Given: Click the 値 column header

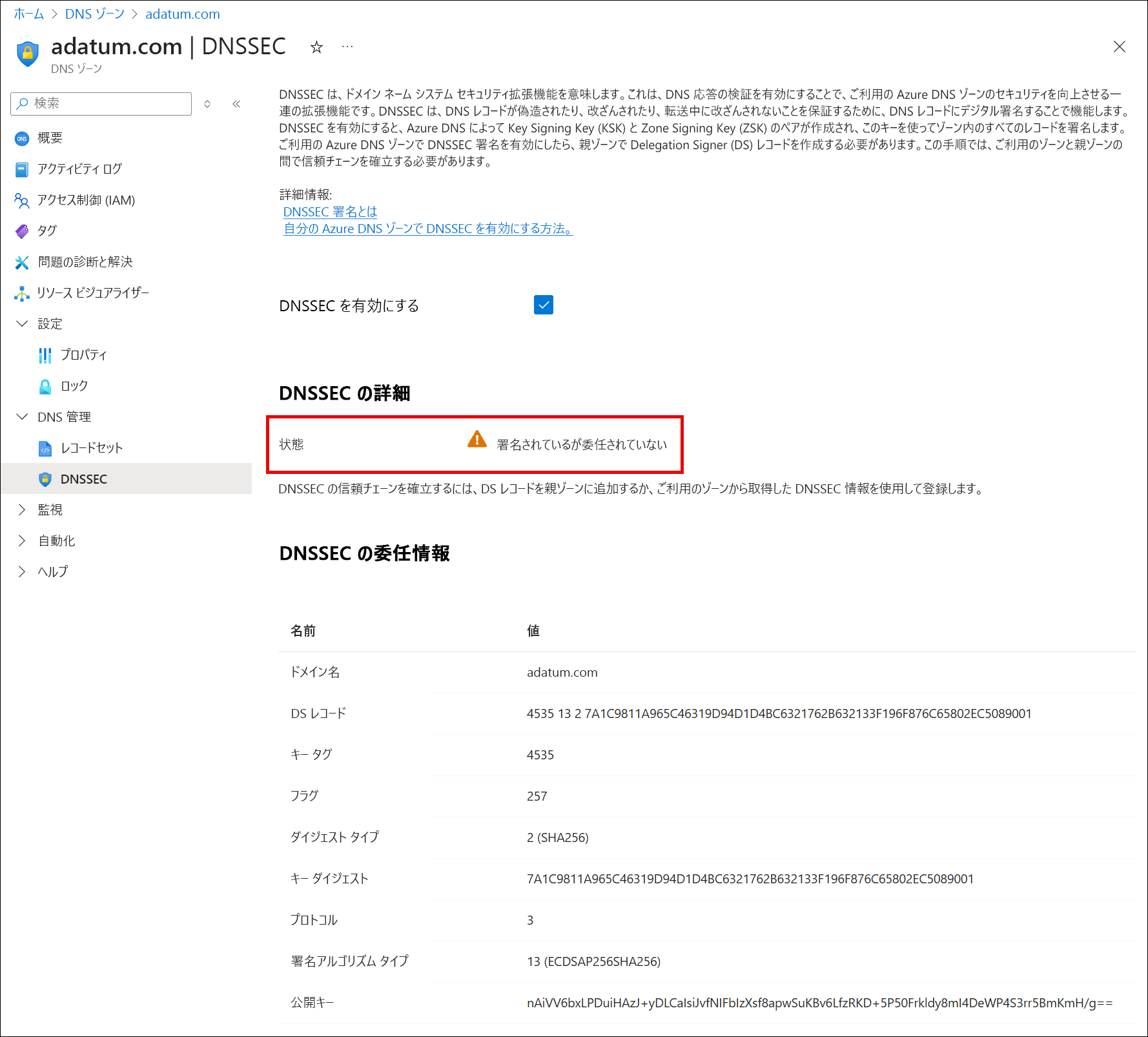Looking at the screenshot, I should (533, 631).
